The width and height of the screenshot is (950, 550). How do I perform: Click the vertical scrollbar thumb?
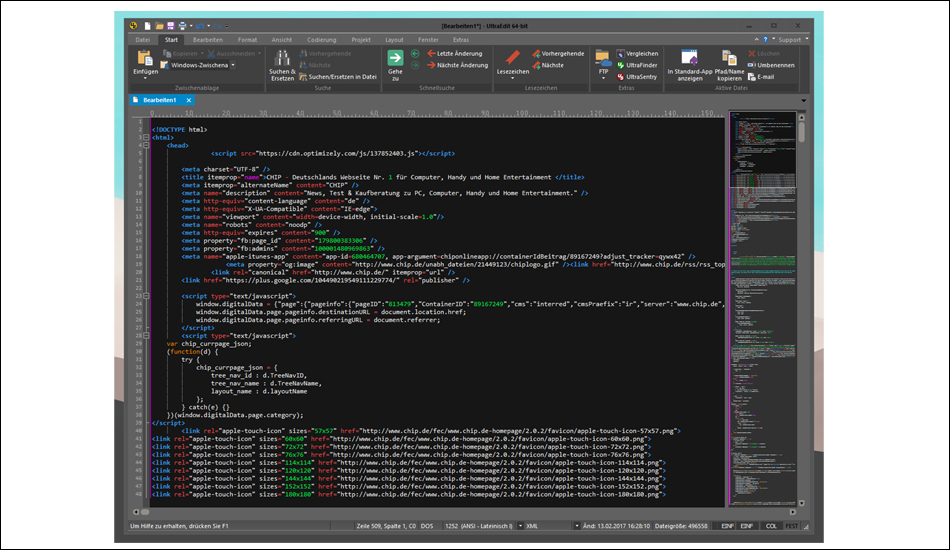[802, 132]
